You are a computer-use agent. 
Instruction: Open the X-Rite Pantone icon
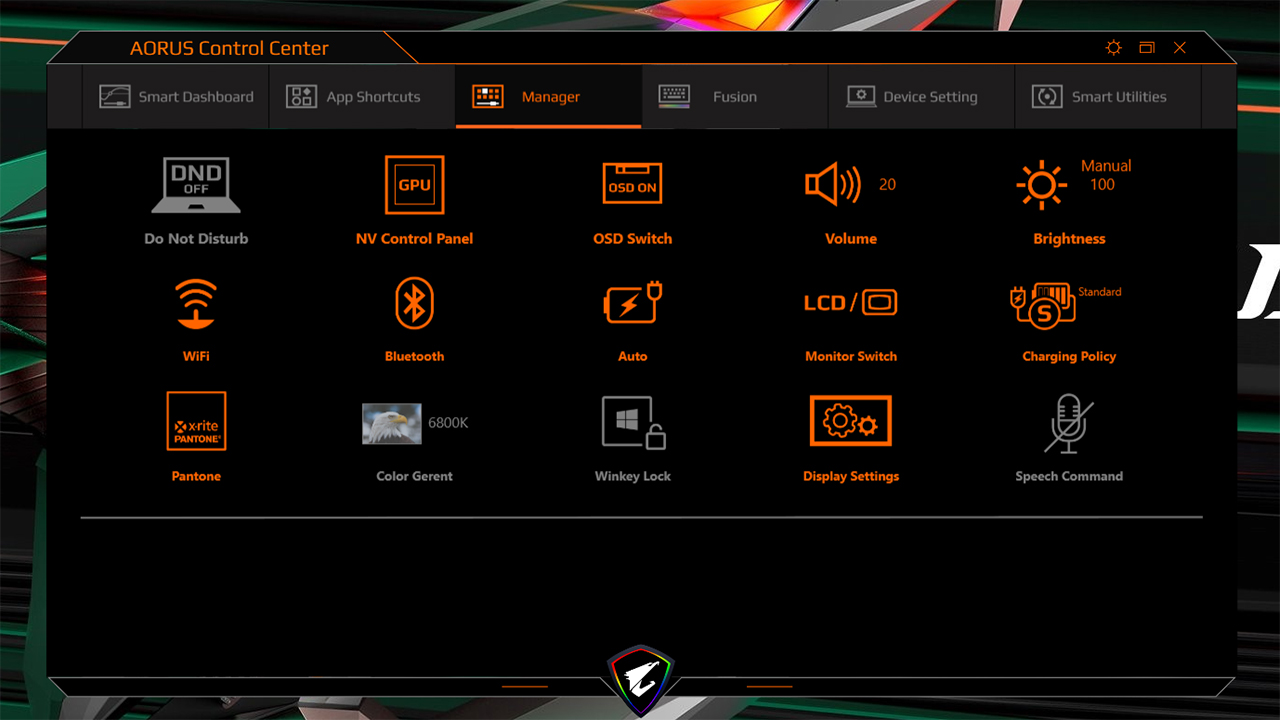(x=196, y=422)
